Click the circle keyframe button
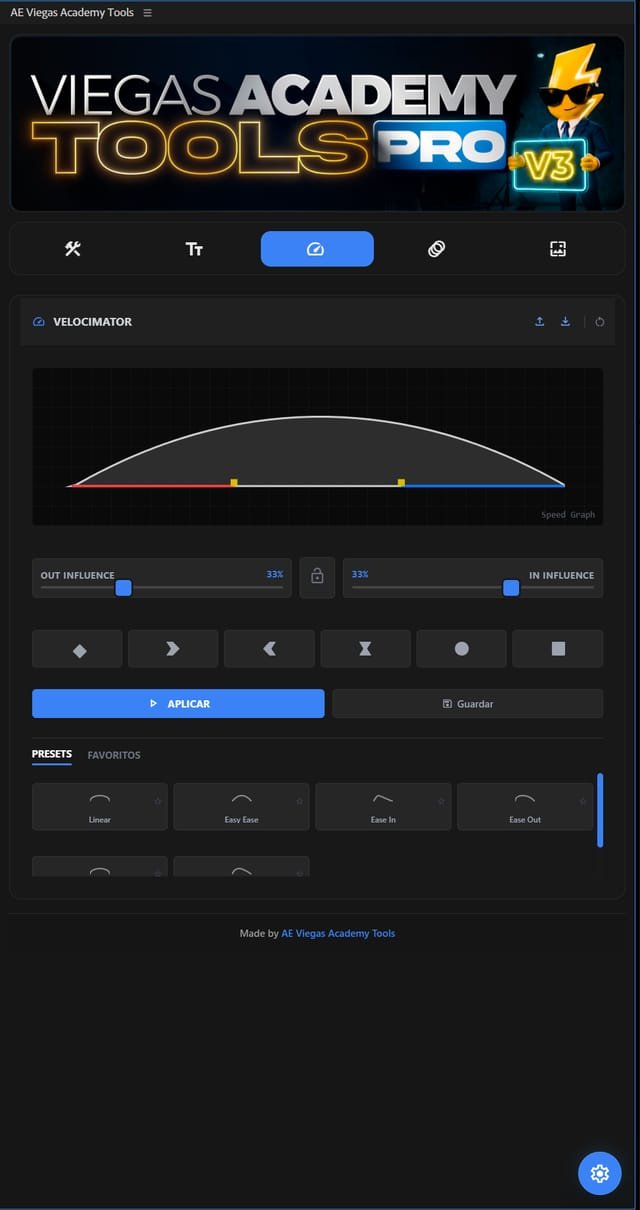The image size is (640, 1210). pos(461,649)
